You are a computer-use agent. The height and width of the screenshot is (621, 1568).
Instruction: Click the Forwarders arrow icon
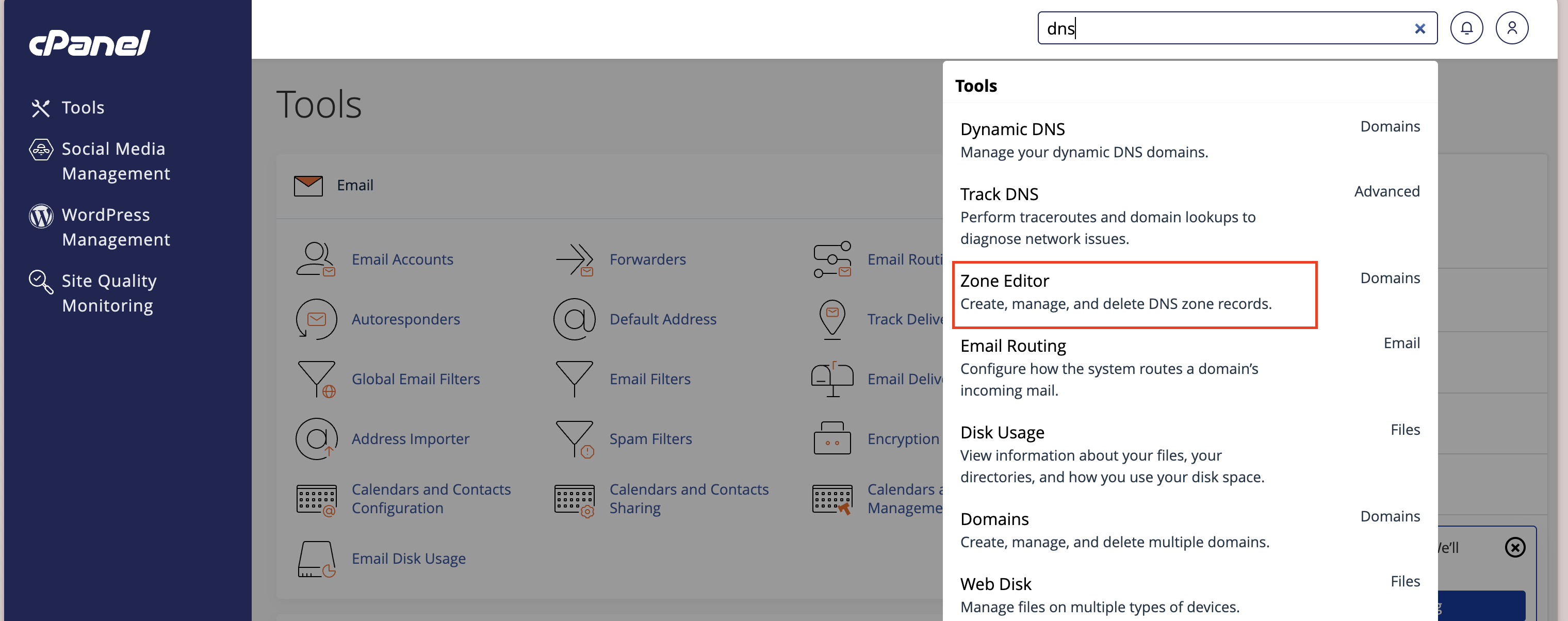point(574,259)
